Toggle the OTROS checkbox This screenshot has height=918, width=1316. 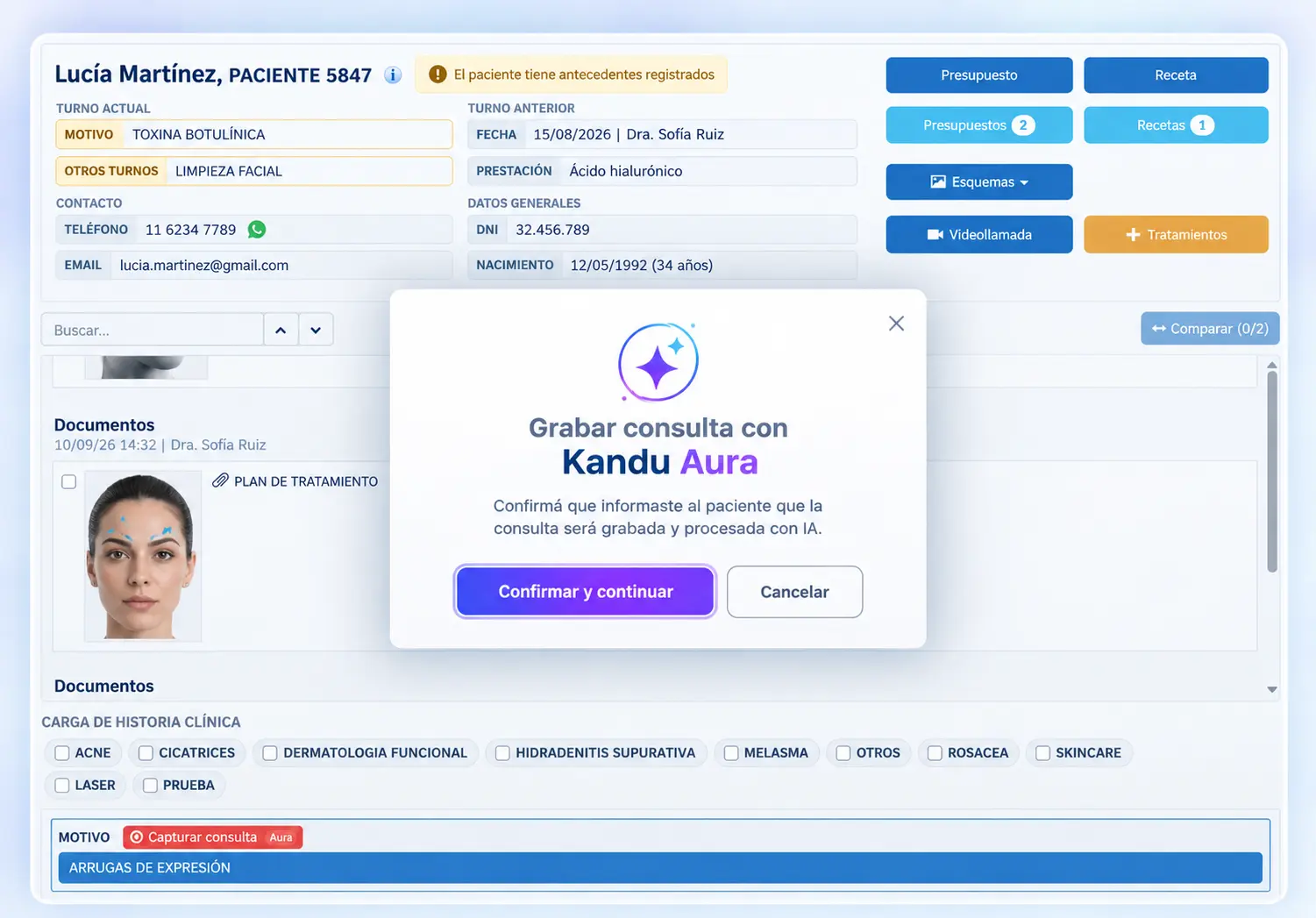click(843, 753)
